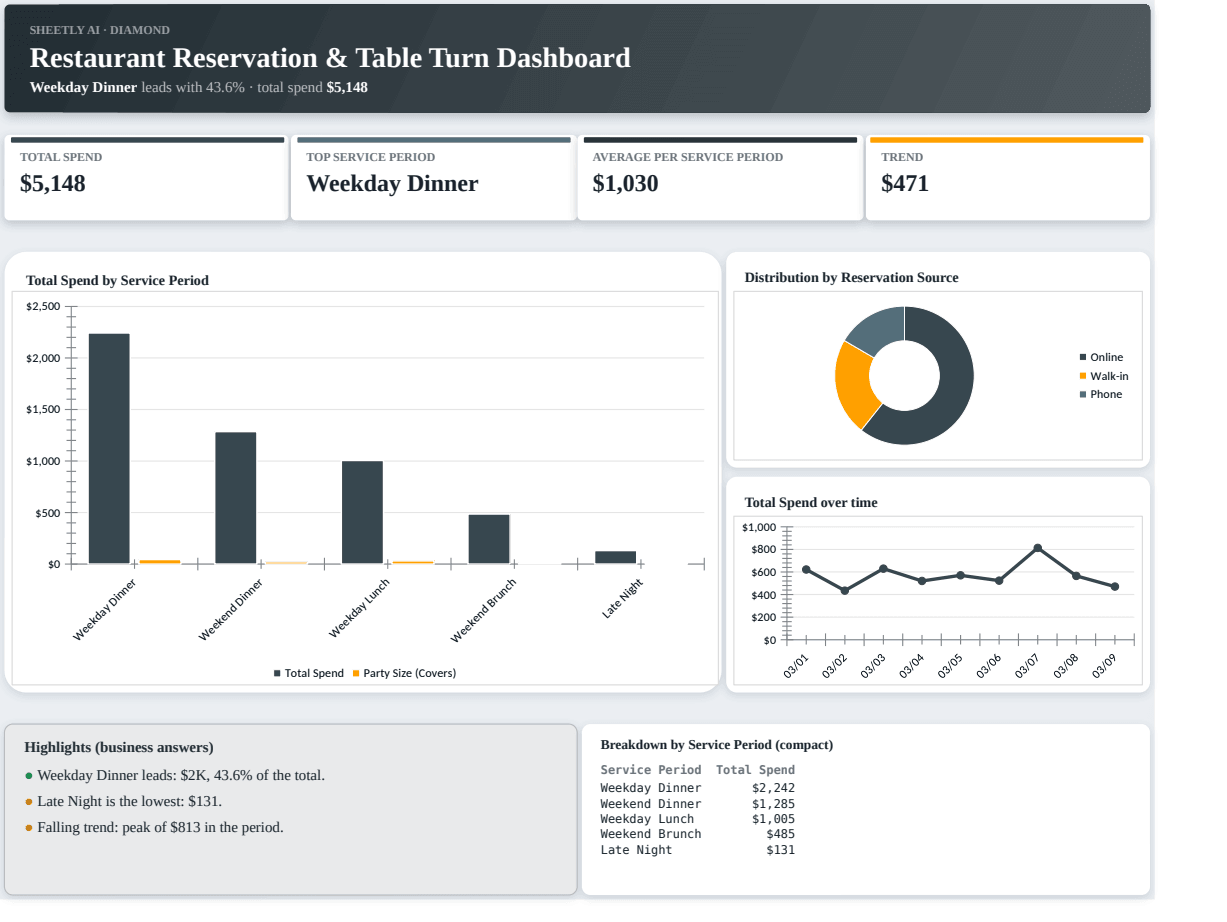
Task: Click the 03/02 data point on line chart
Action: (845, 591)
